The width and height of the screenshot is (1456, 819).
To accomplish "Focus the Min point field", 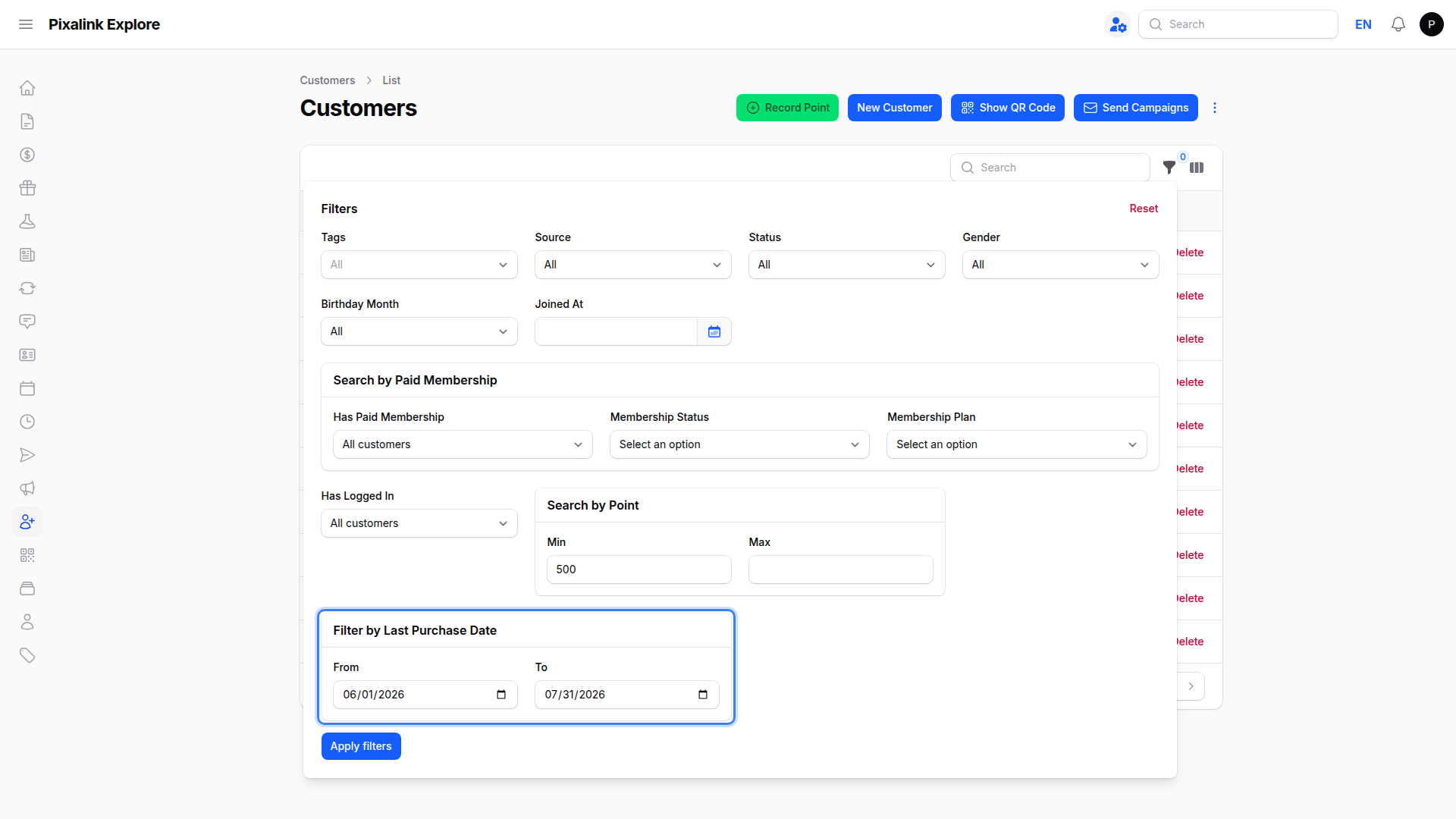I will (639, 570).
